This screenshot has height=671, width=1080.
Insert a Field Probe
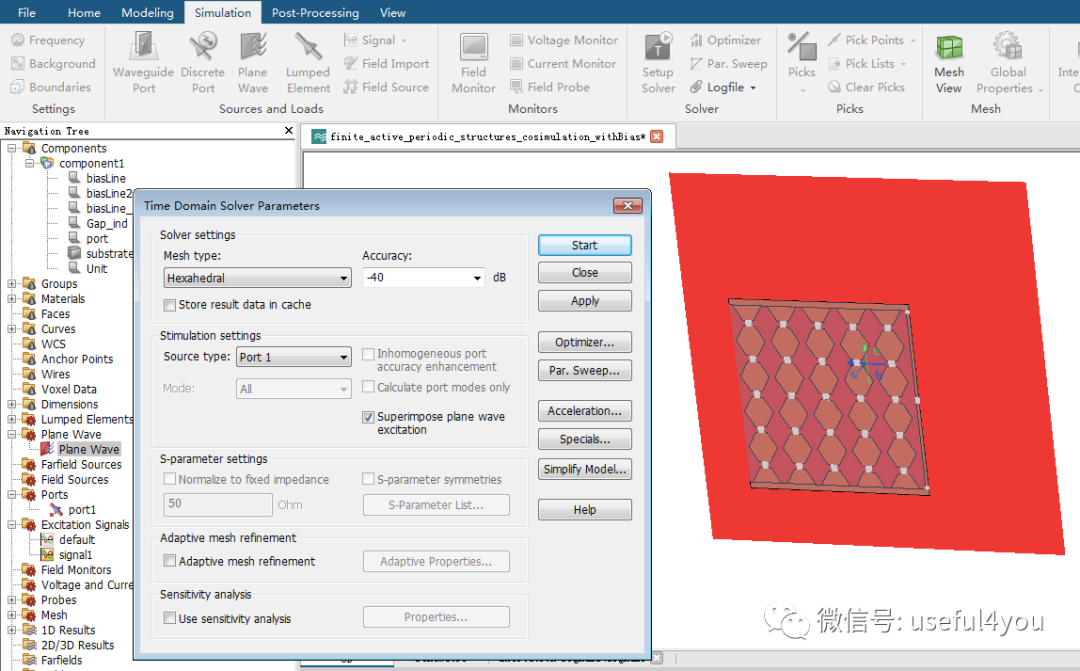[x=550, y=87]
